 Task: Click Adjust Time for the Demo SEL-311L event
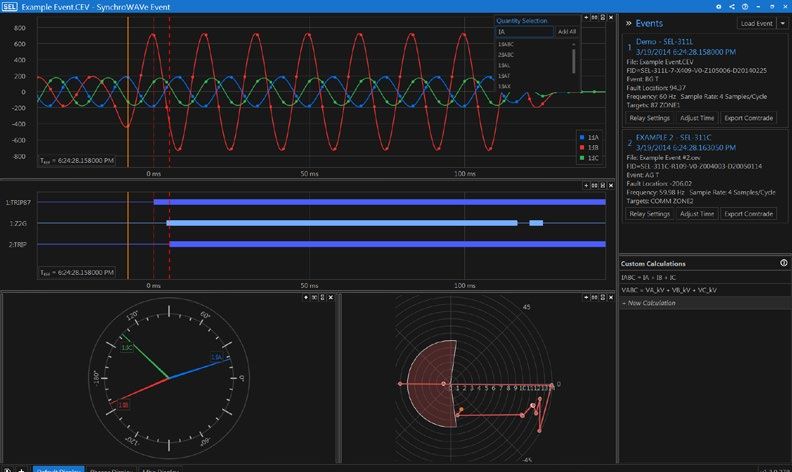click(697, 118)
